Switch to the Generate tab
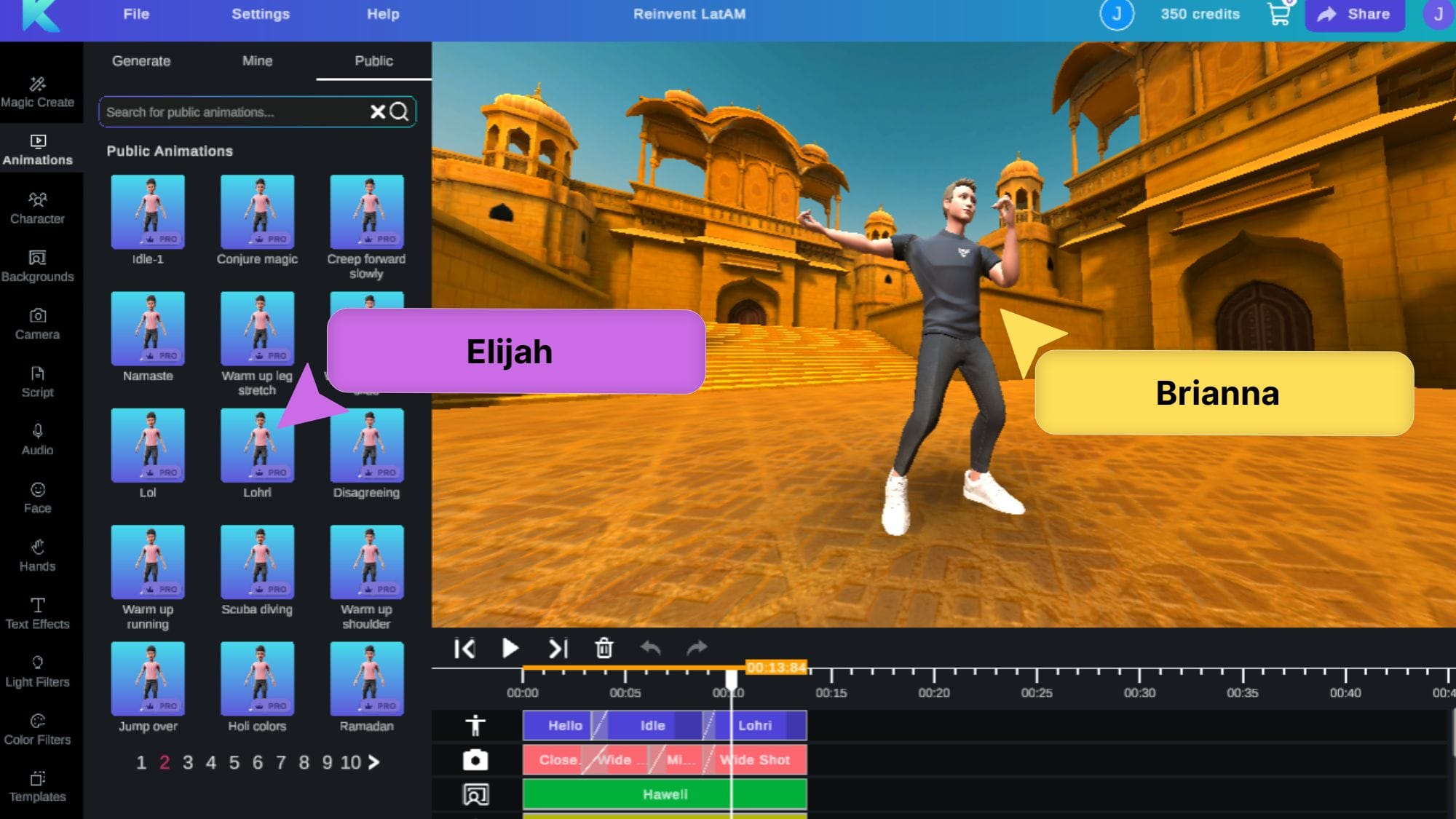This screenshot has width=1456, height=819. coord(140,60)
